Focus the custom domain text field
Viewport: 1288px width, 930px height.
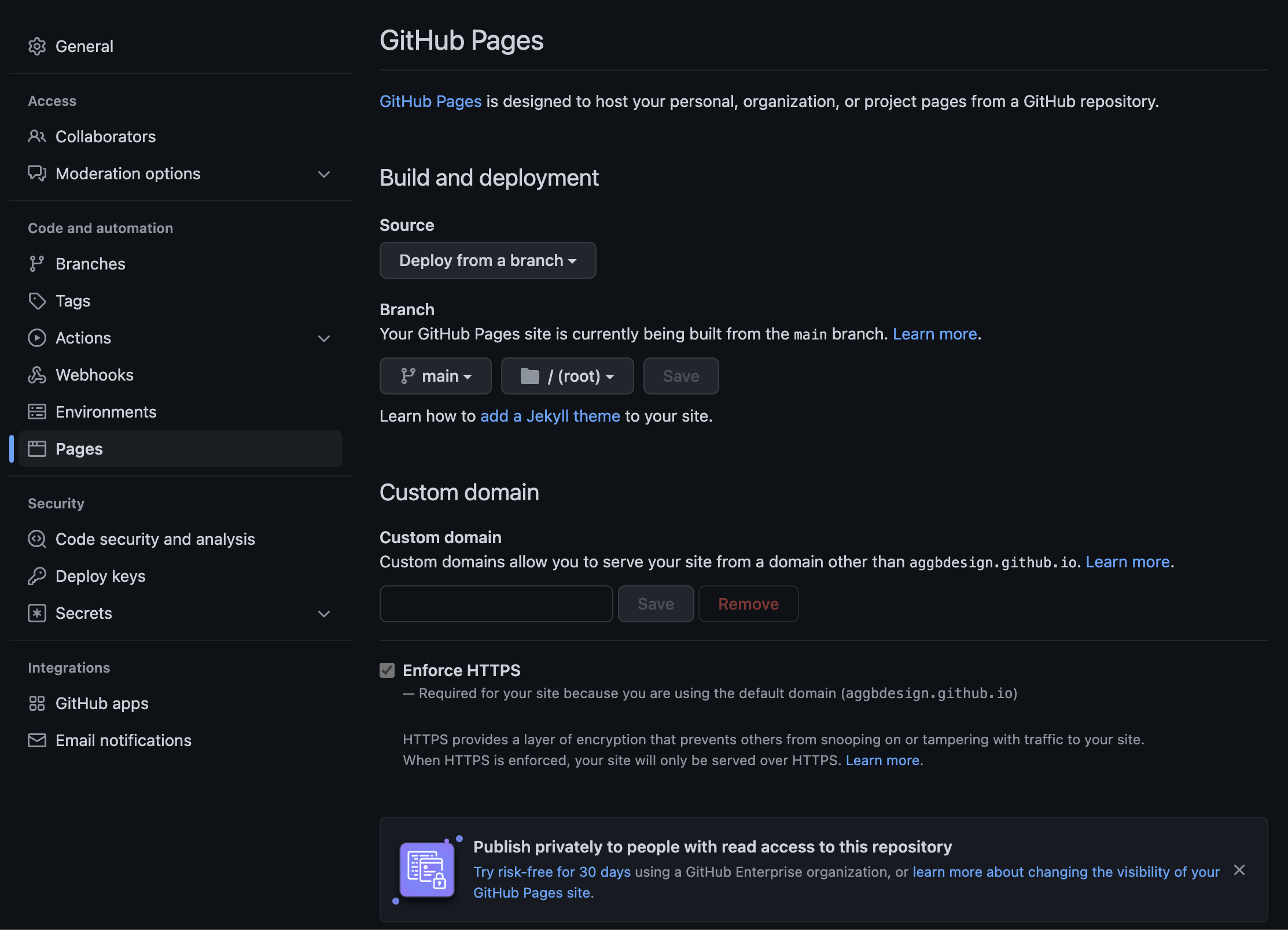click(496, 604)
